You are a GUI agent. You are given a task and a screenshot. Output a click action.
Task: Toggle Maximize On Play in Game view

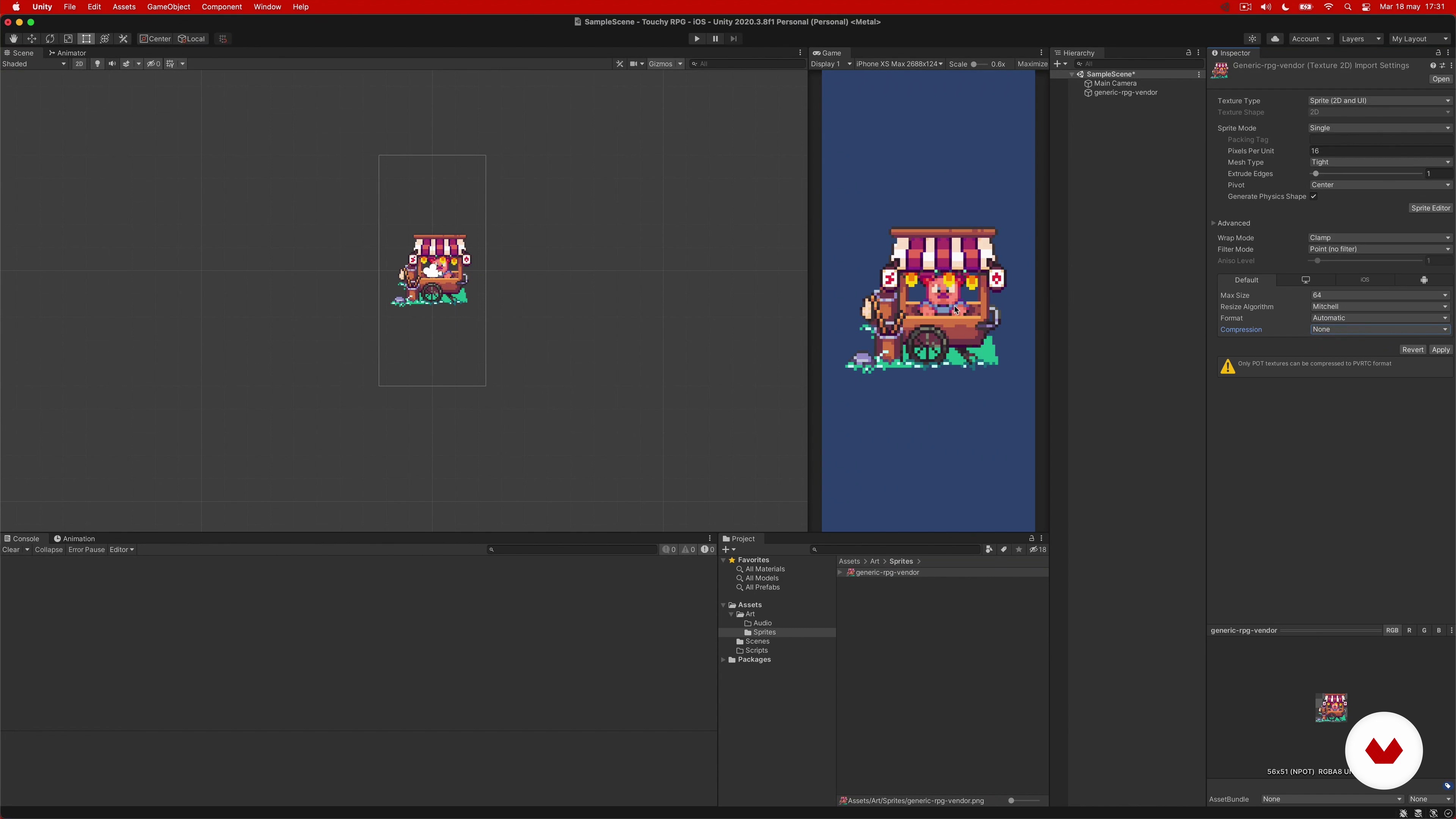(1032, 64)
